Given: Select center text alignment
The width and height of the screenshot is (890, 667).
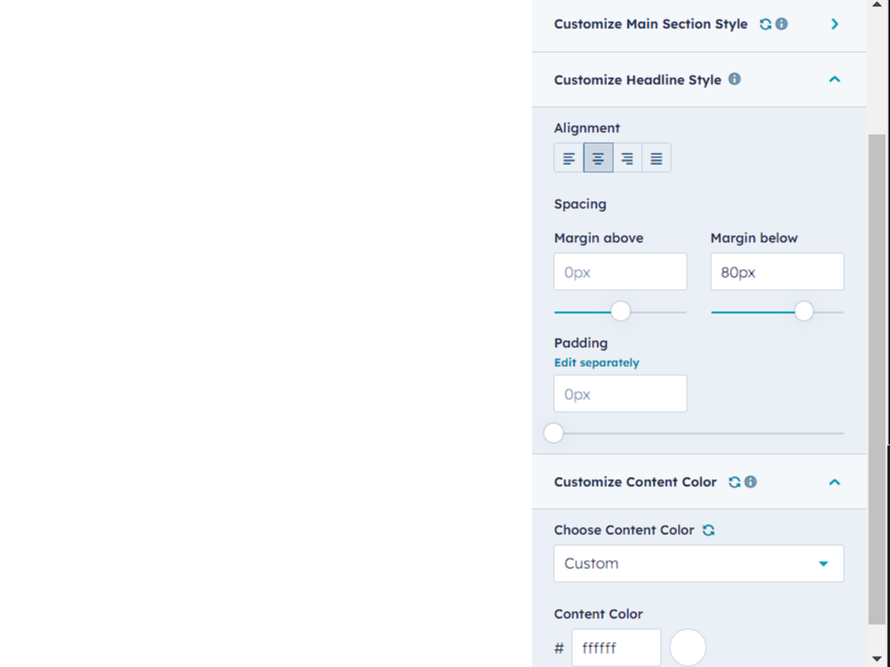Looking at the screenshot, I should tap(597, 157).
